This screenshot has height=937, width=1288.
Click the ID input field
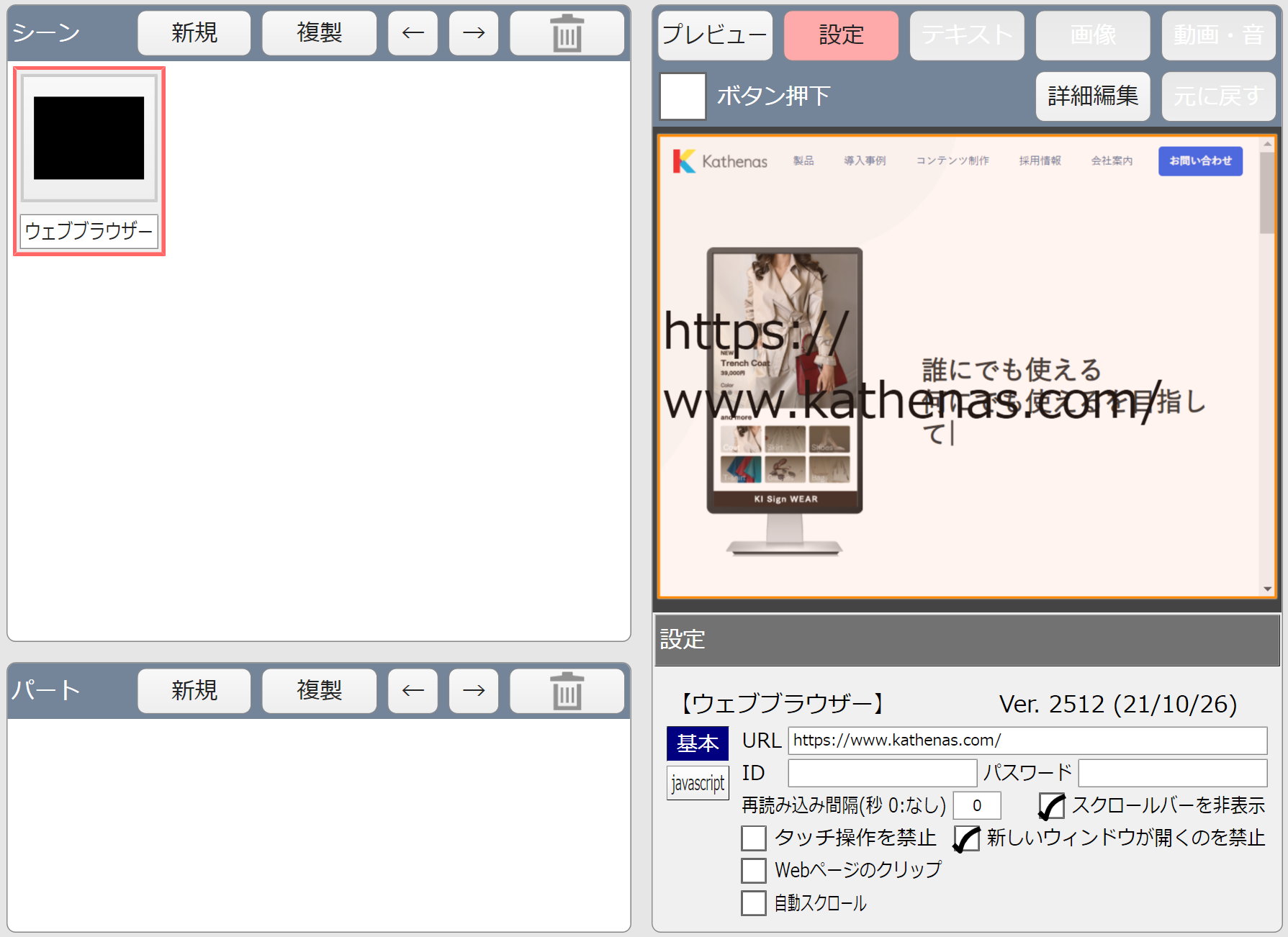click(882, 773)
